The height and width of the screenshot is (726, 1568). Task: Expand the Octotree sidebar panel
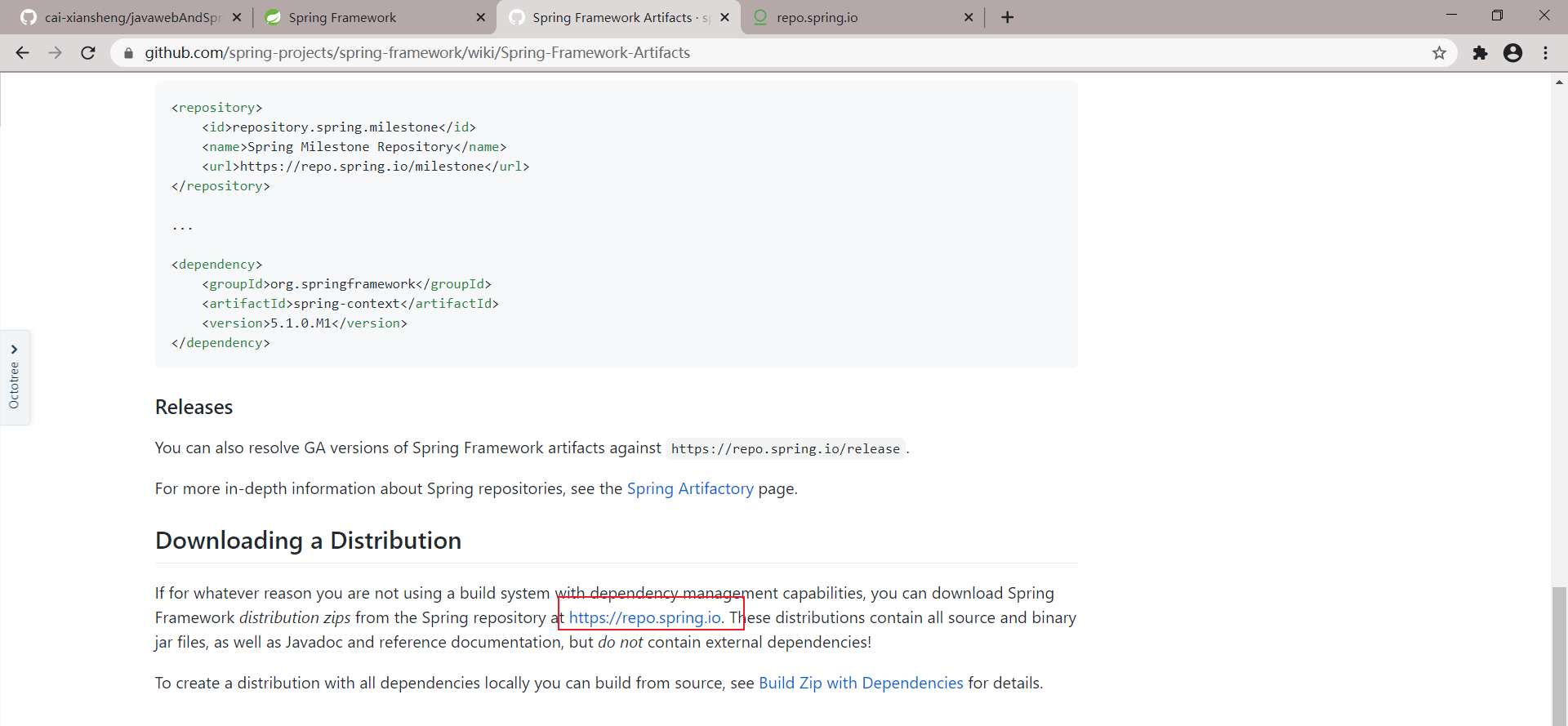15,377
